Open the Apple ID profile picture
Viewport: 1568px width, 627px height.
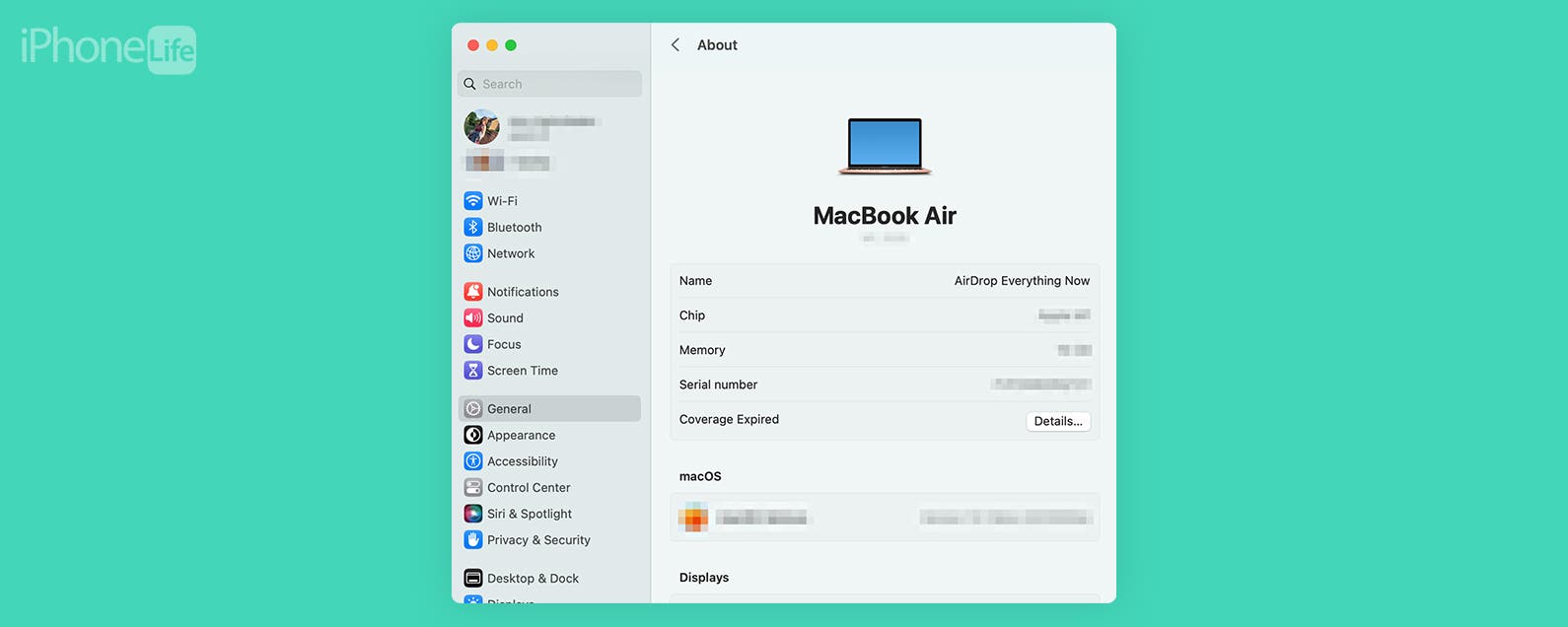(482, 127)
